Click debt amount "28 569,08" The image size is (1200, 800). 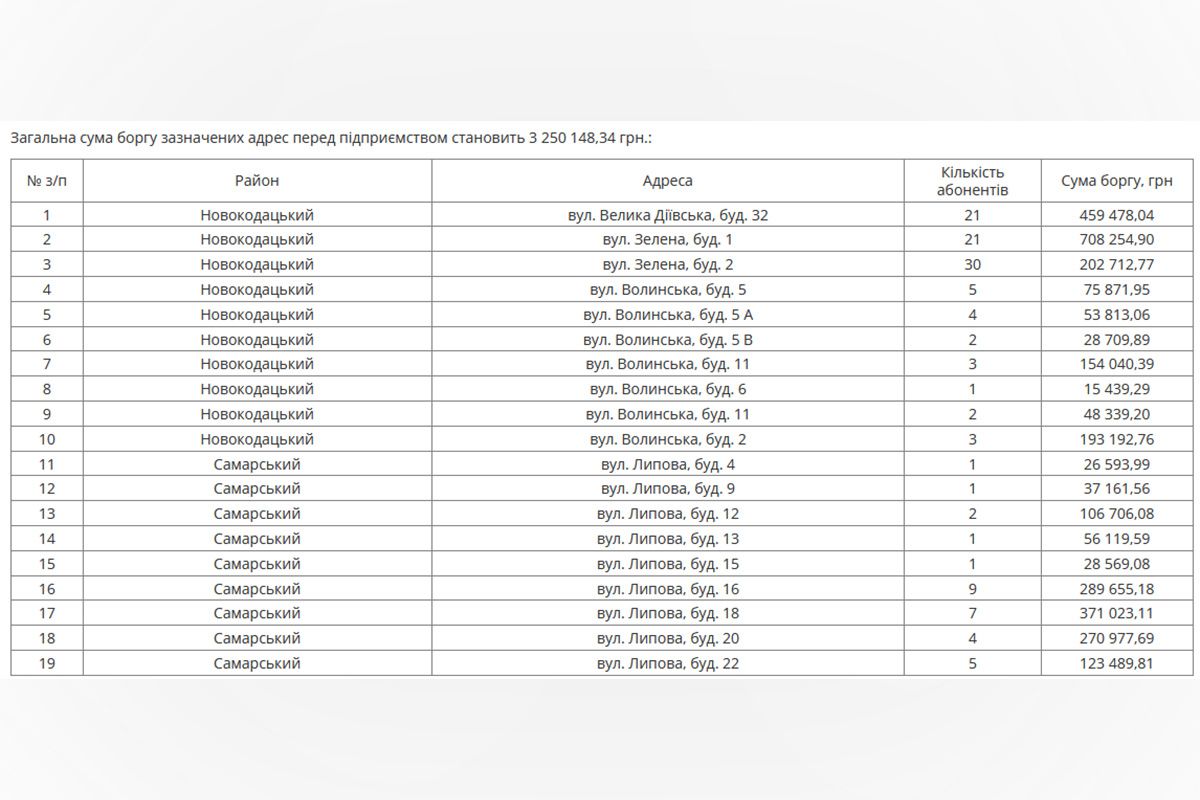click(x=1116, y=564)
